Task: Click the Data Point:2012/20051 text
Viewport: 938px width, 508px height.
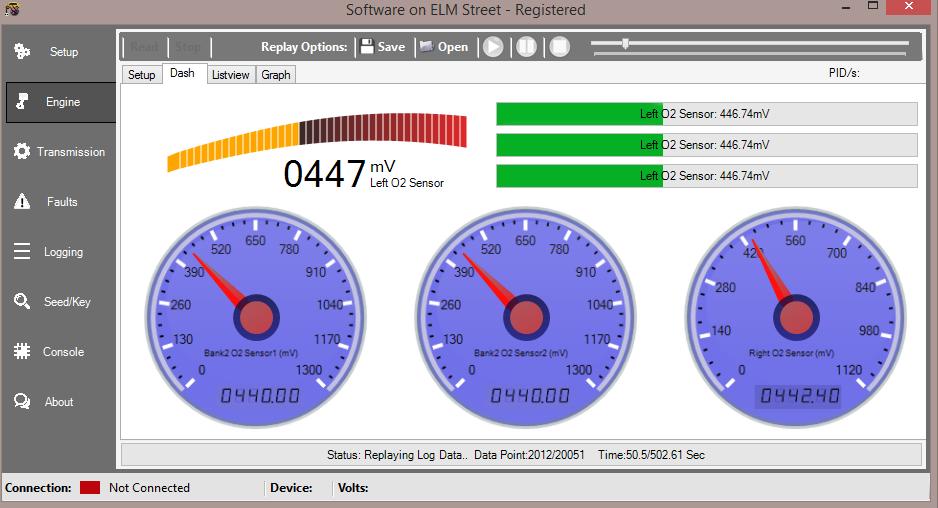Action: point(529,455)
